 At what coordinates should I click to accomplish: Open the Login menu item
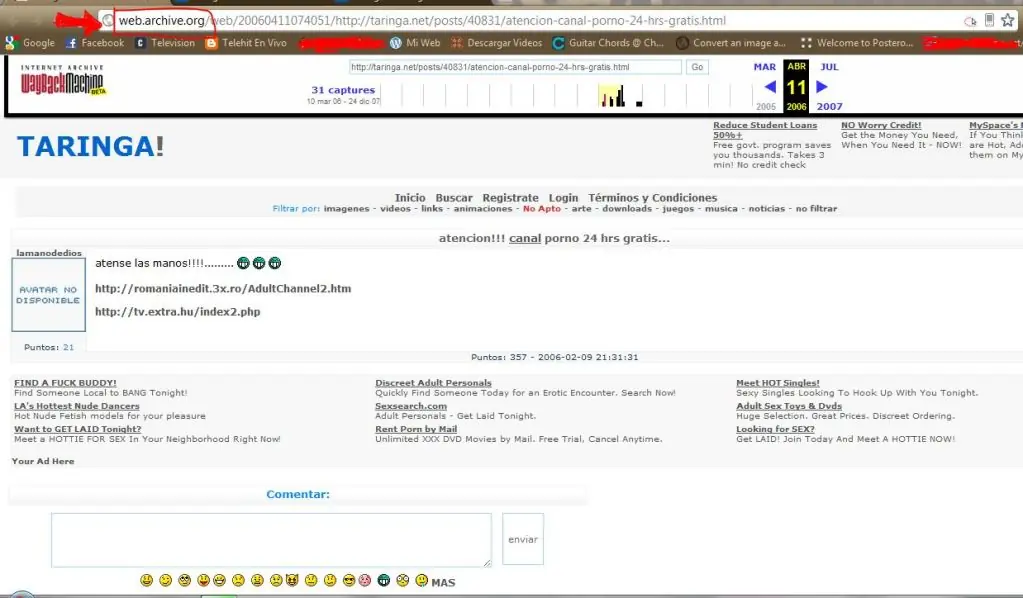click(563, 198)
